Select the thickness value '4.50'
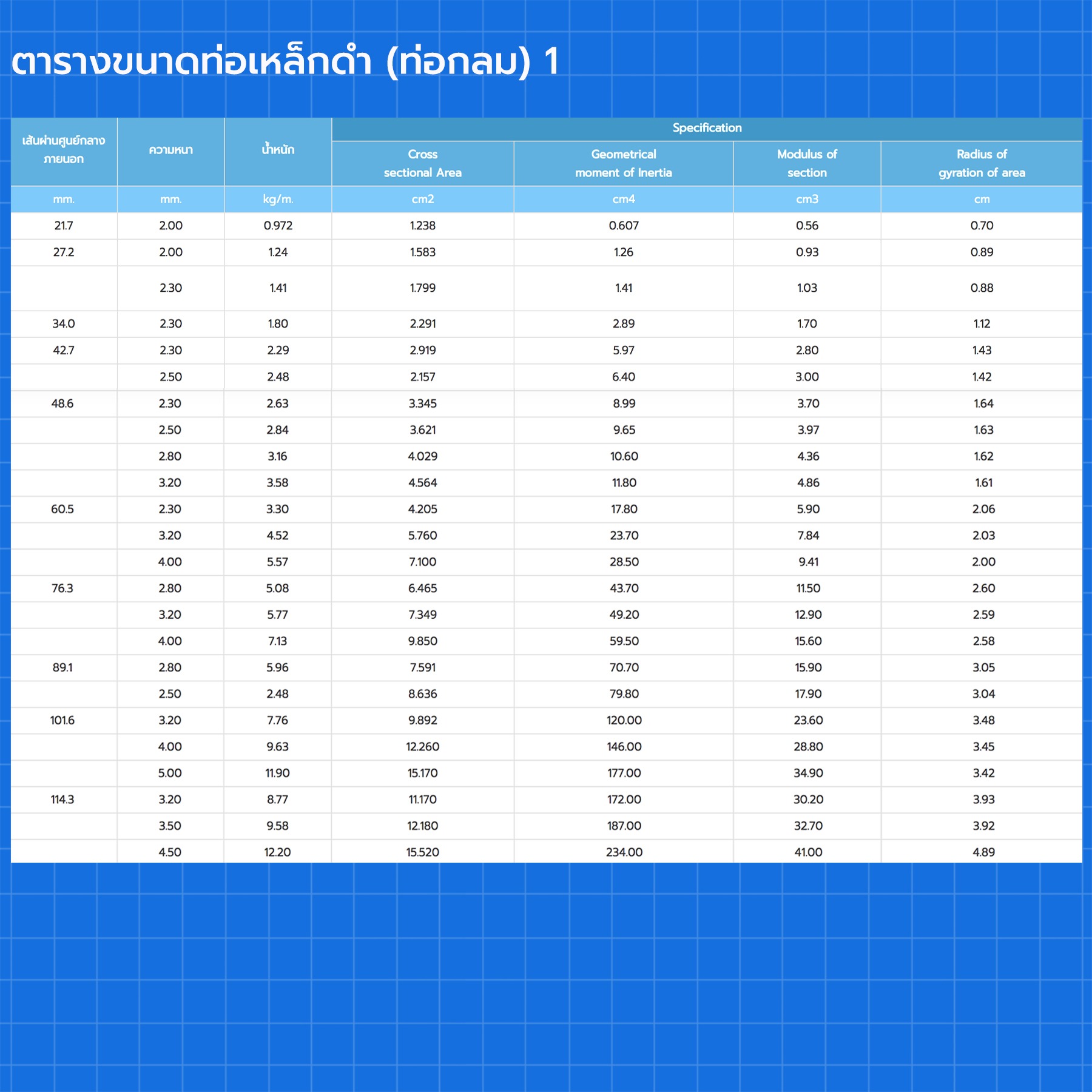The height and width of the screenshot is (1092, 1092). click(x=170, y=852)
